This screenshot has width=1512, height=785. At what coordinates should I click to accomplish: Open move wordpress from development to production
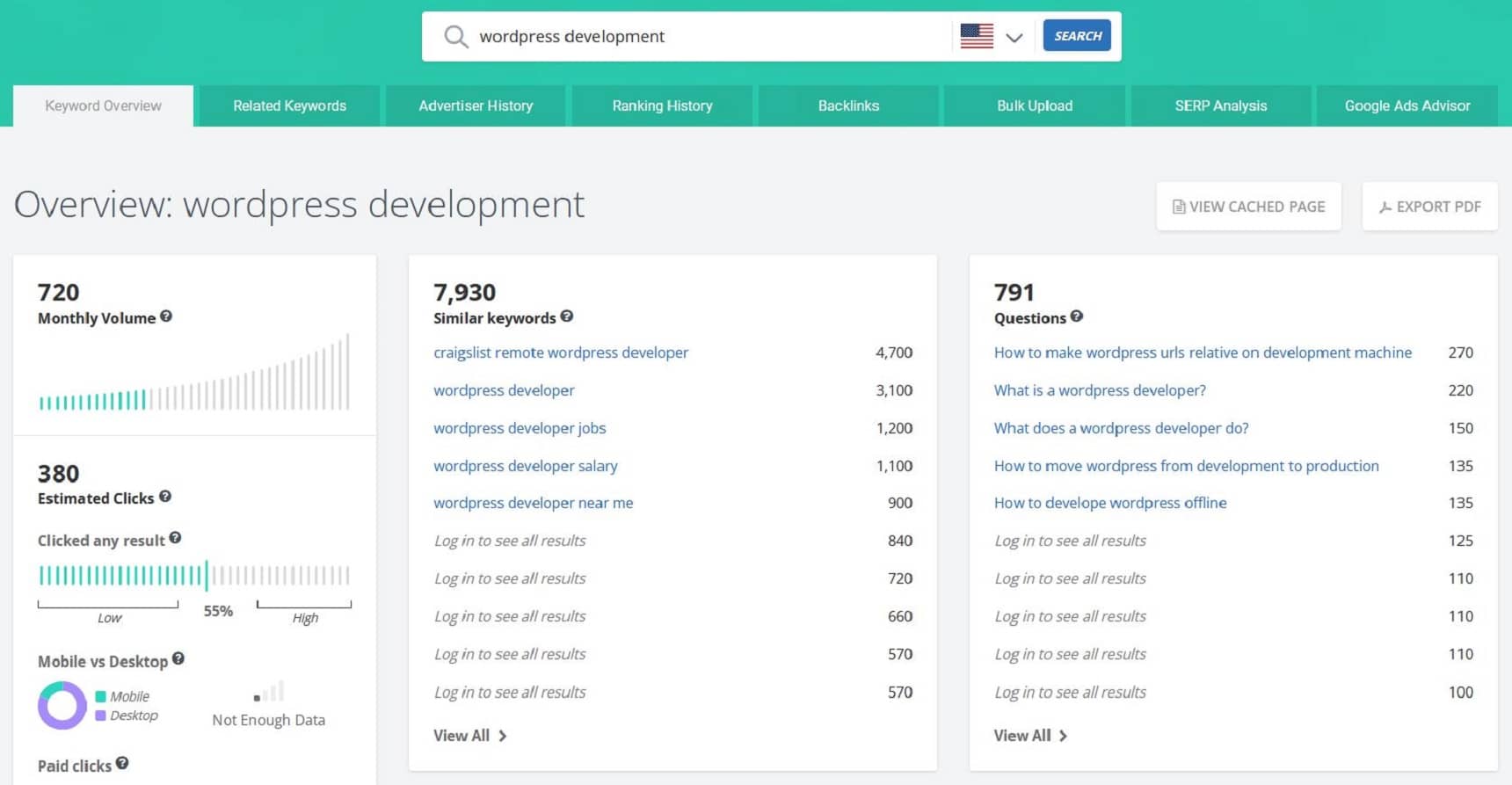click(x=1187, y=466)
